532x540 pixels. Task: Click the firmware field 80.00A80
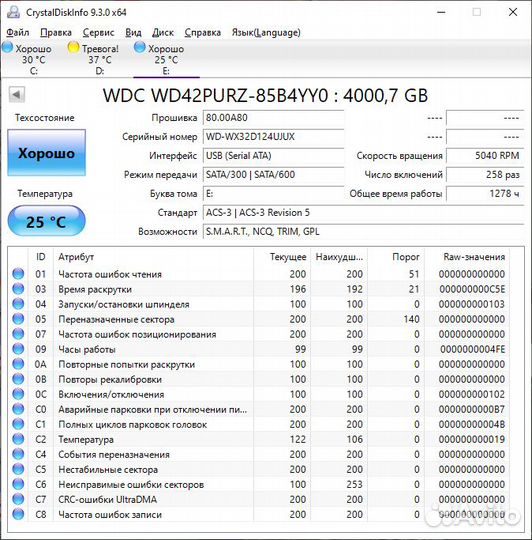pos(273,118)
